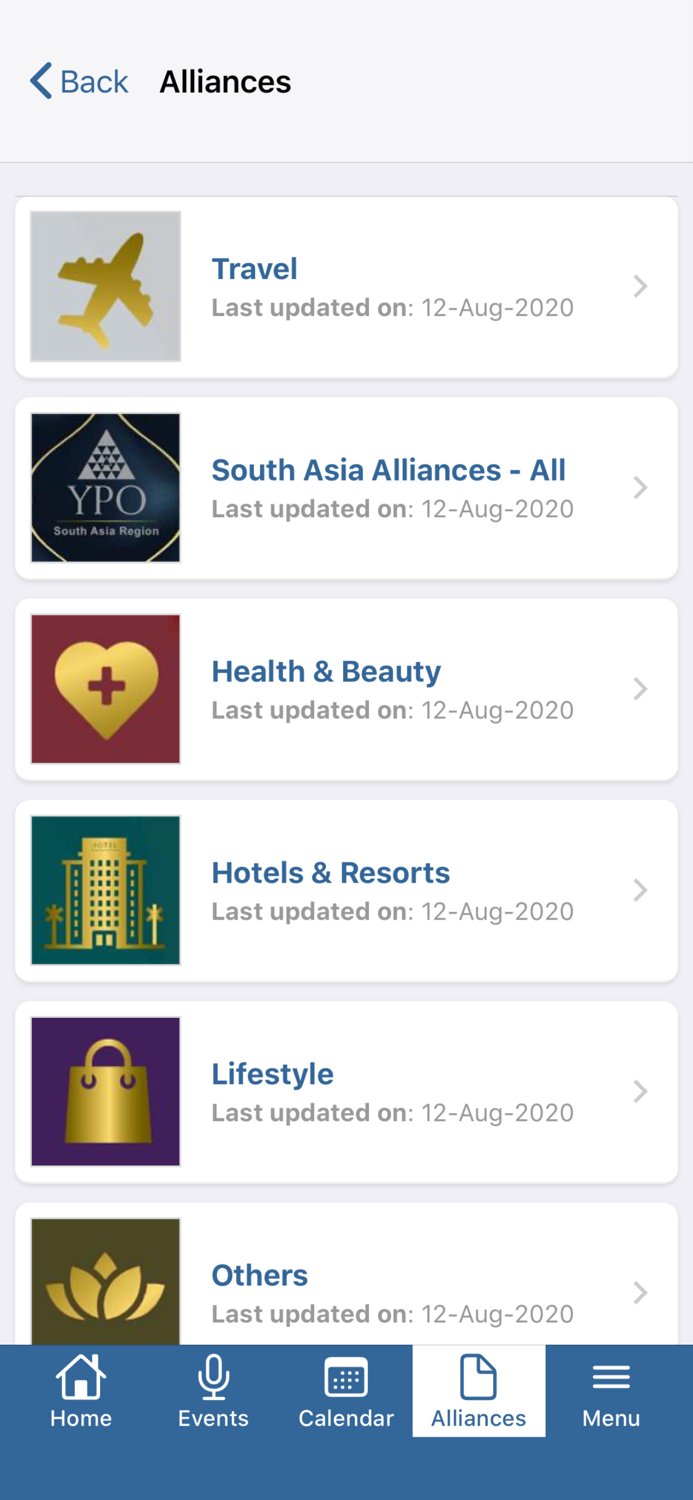Tap the hotel building icon
This screenshot has width=693, height=1500.
[105, 890]
